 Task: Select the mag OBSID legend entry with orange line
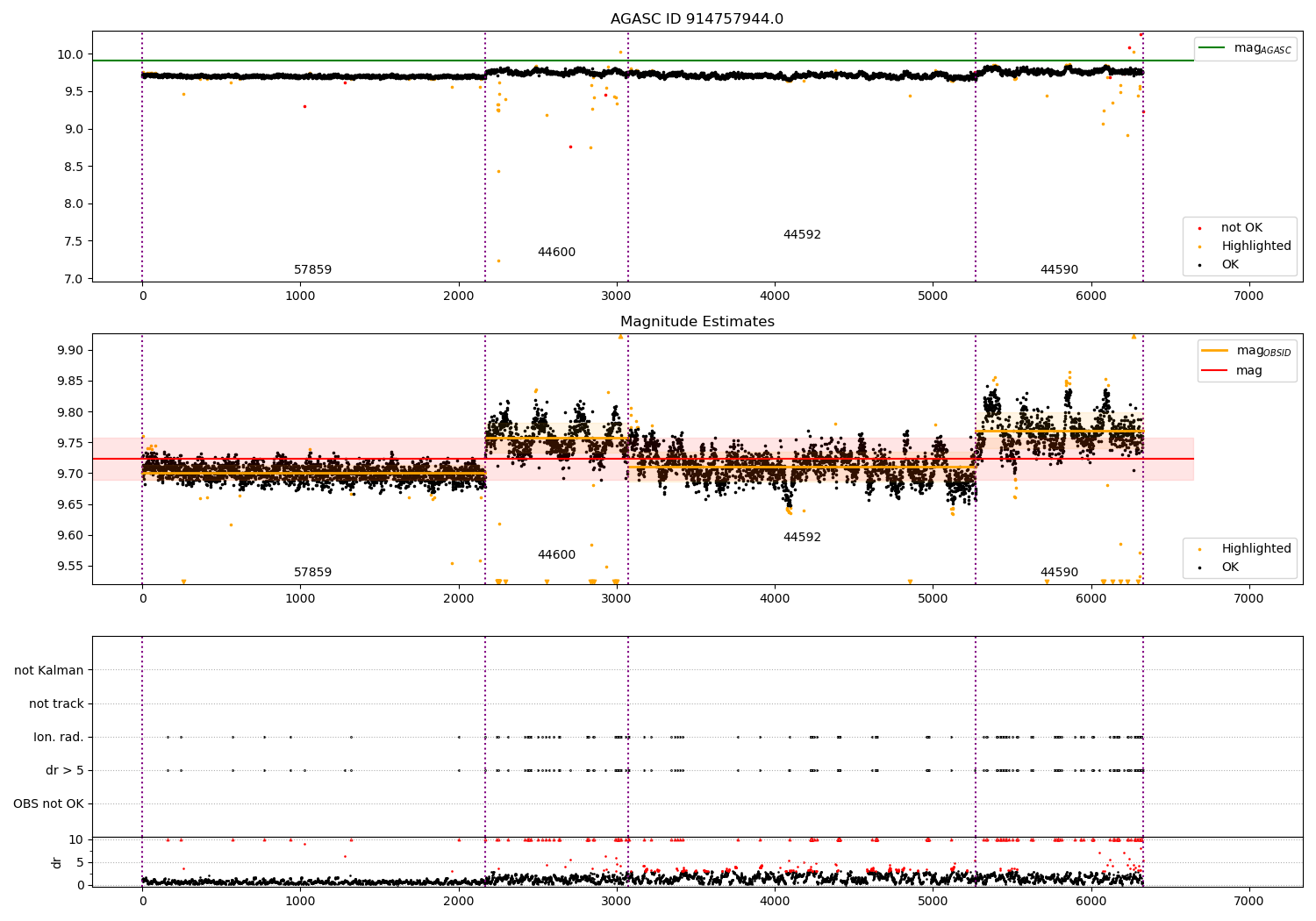click(1246, 351)
